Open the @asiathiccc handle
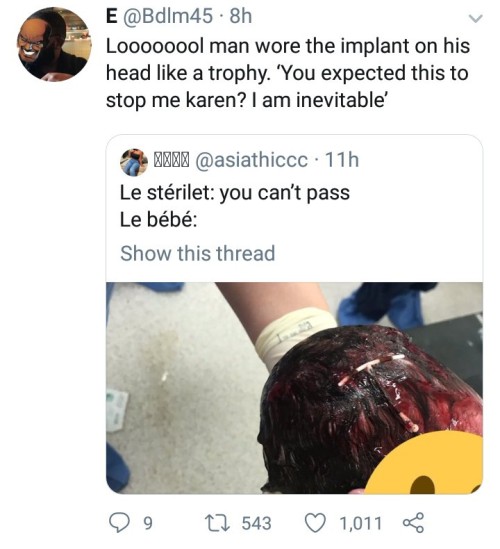The image size is (500, 549). (251, 160)
